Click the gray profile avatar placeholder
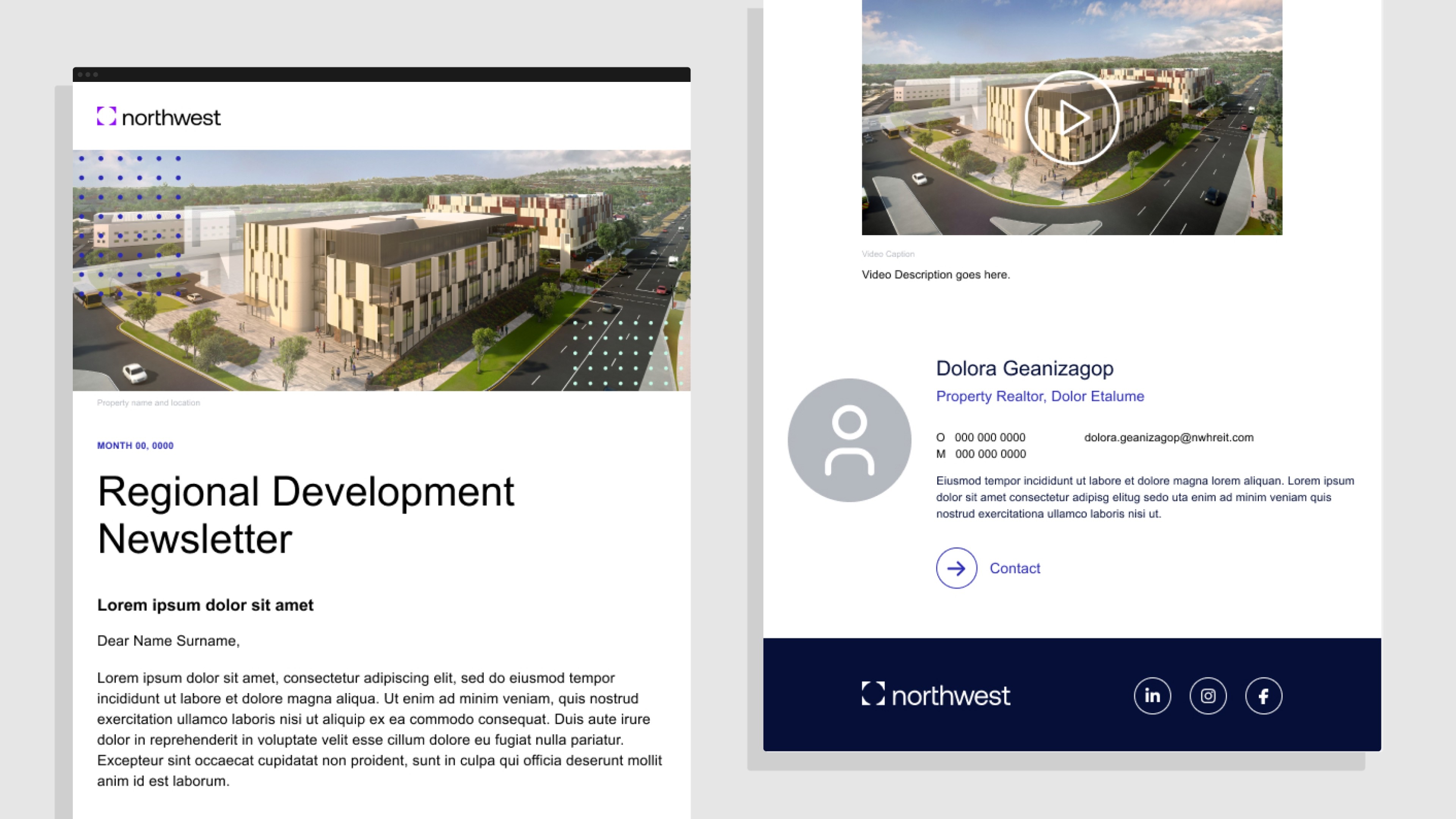Image resolution: width=1456 pixels, height=819 pixels. tap(849, 440)
